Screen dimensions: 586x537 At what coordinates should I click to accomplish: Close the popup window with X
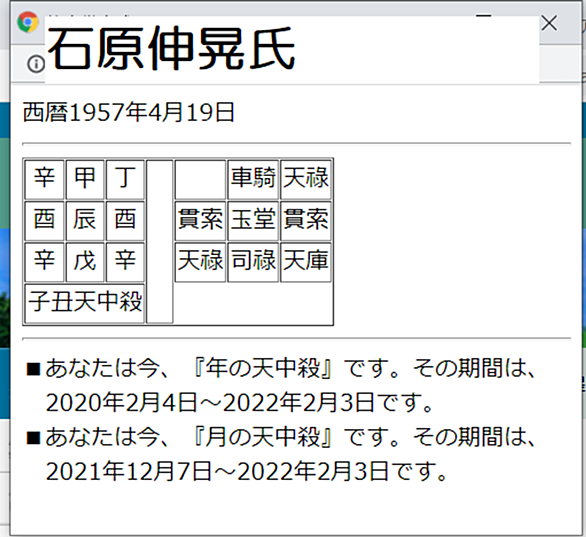549,24
